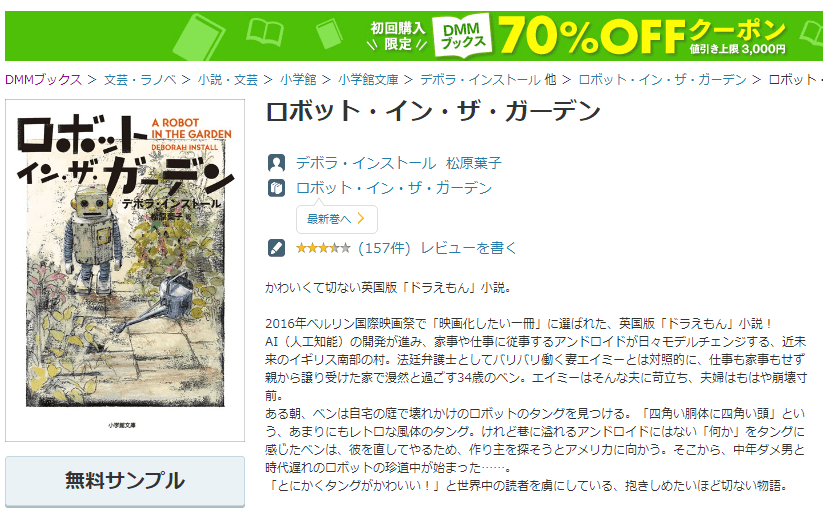Viewport: 823px width, 523px height.
Task: Open the DMMブックス breadcrumb link
Action: (44, 80)
